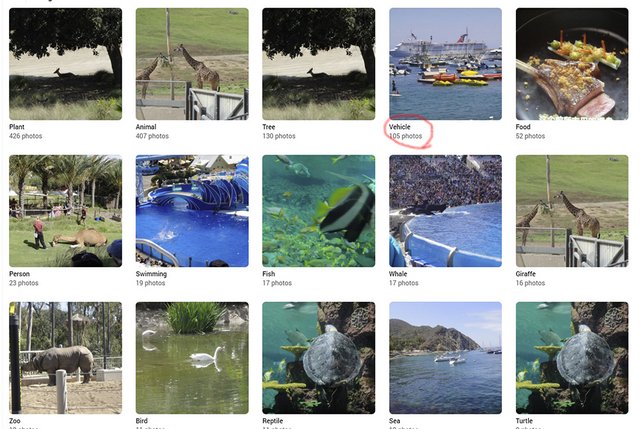
Task: Open the Vehicle cruise ship thumbnail
Action: point(445,64)
